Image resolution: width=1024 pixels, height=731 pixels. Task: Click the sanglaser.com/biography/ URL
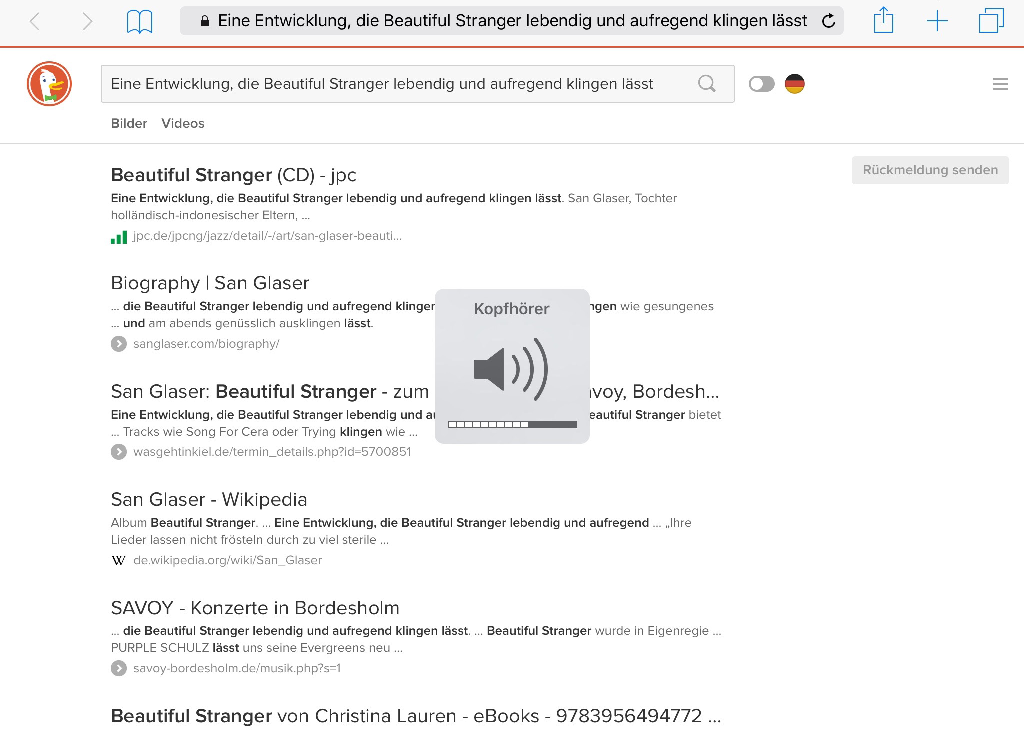point(206,344)
